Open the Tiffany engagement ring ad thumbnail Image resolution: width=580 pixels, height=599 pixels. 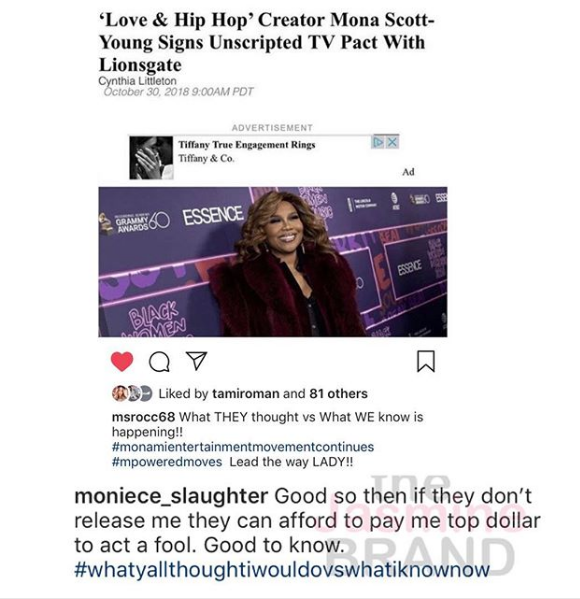tap(151, 158)
